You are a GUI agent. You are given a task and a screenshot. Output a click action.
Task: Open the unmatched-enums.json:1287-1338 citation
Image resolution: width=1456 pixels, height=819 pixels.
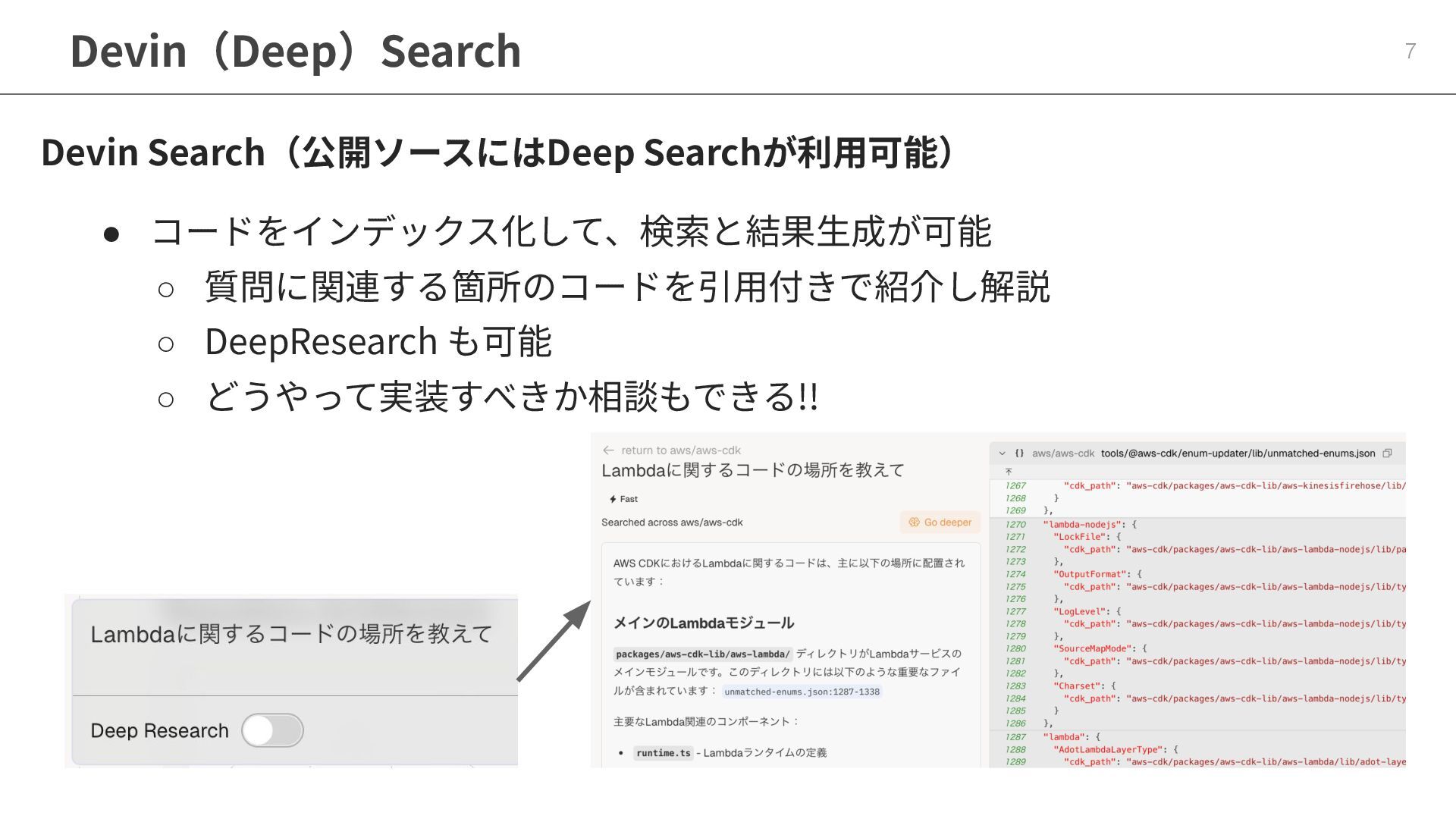pyautogui.click(x=802, y=692)
